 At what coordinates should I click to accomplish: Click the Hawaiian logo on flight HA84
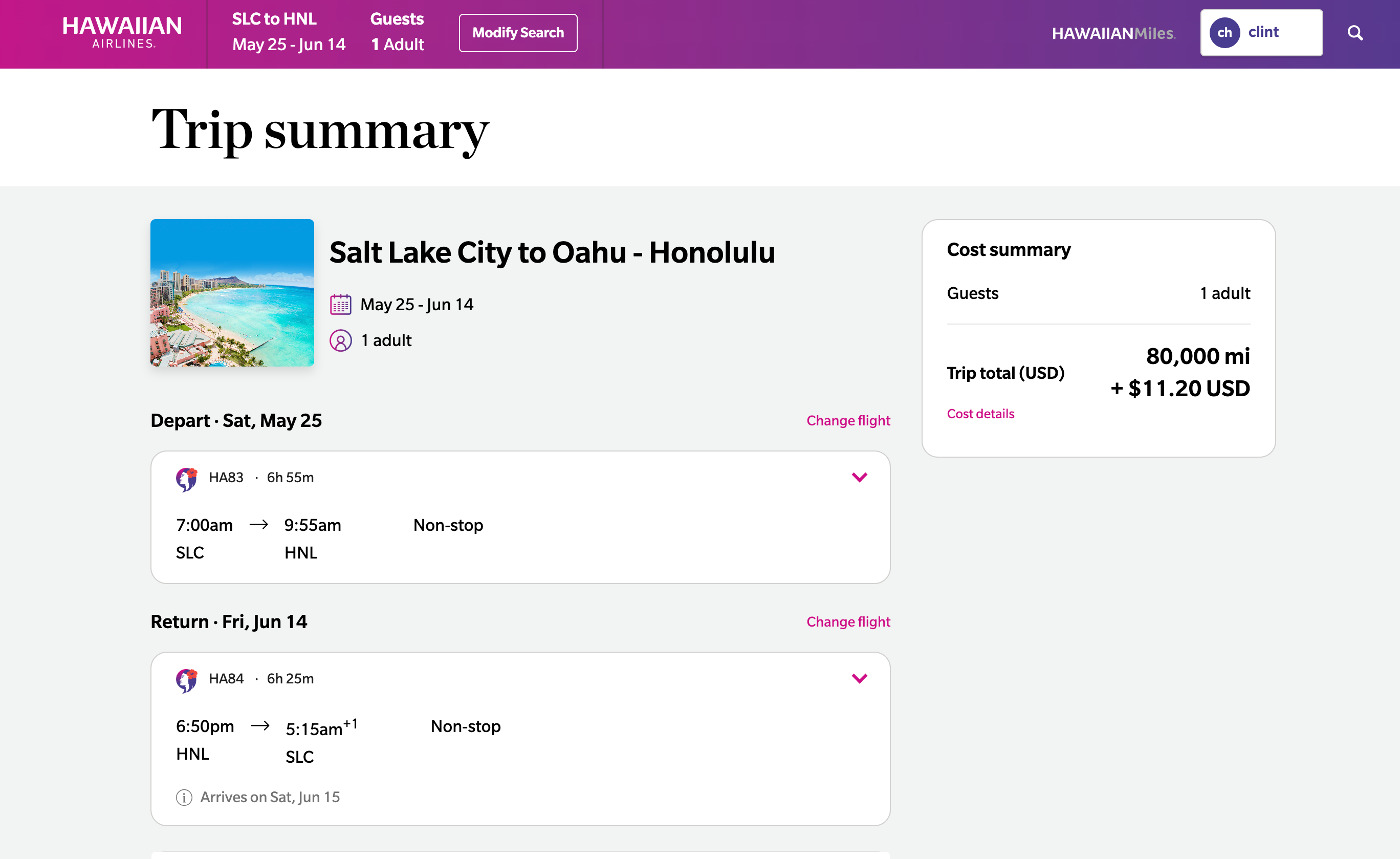187,679
